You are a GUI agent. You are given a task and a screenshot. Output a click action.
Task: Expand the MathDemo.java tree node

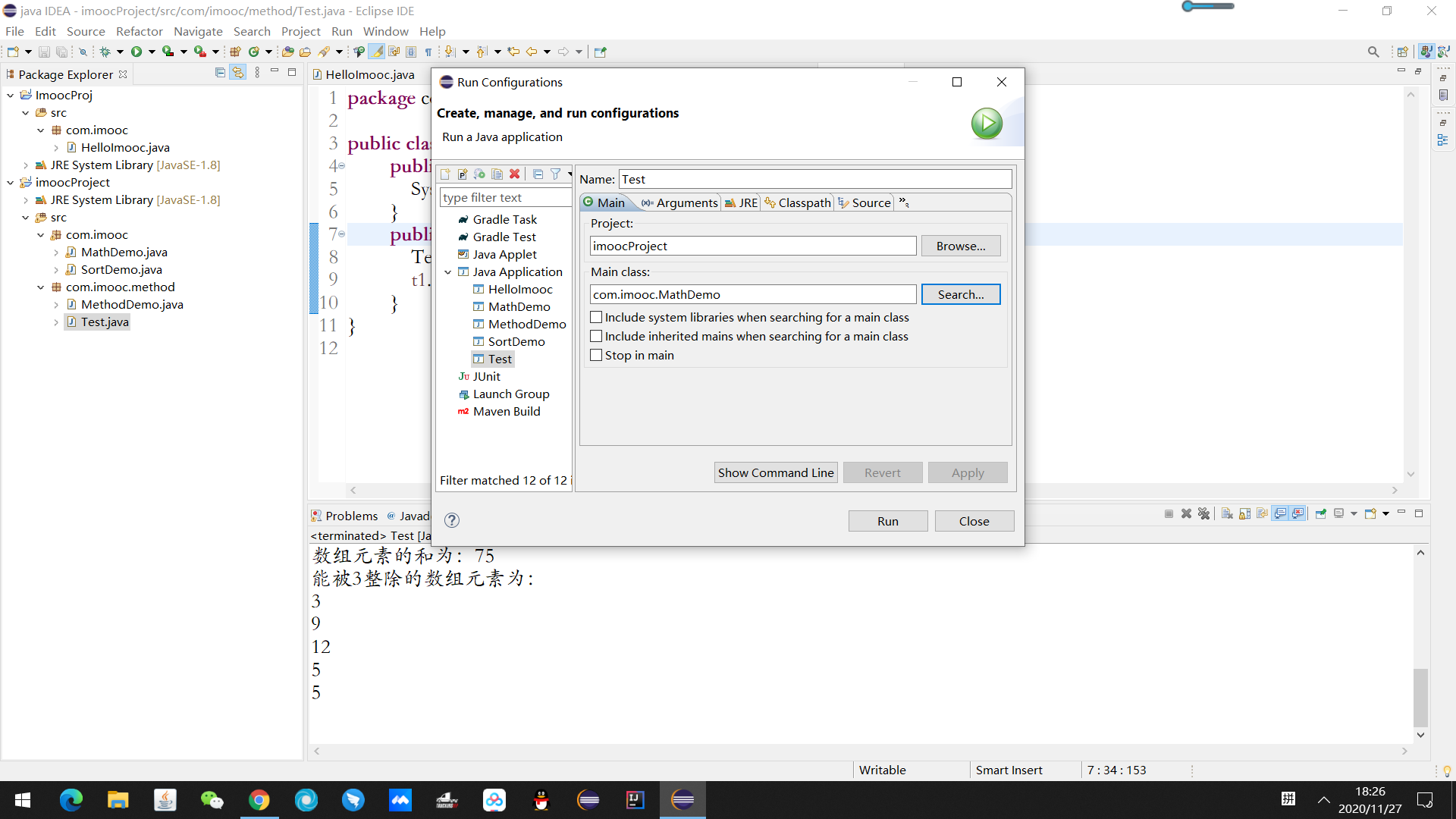[56, 253]
